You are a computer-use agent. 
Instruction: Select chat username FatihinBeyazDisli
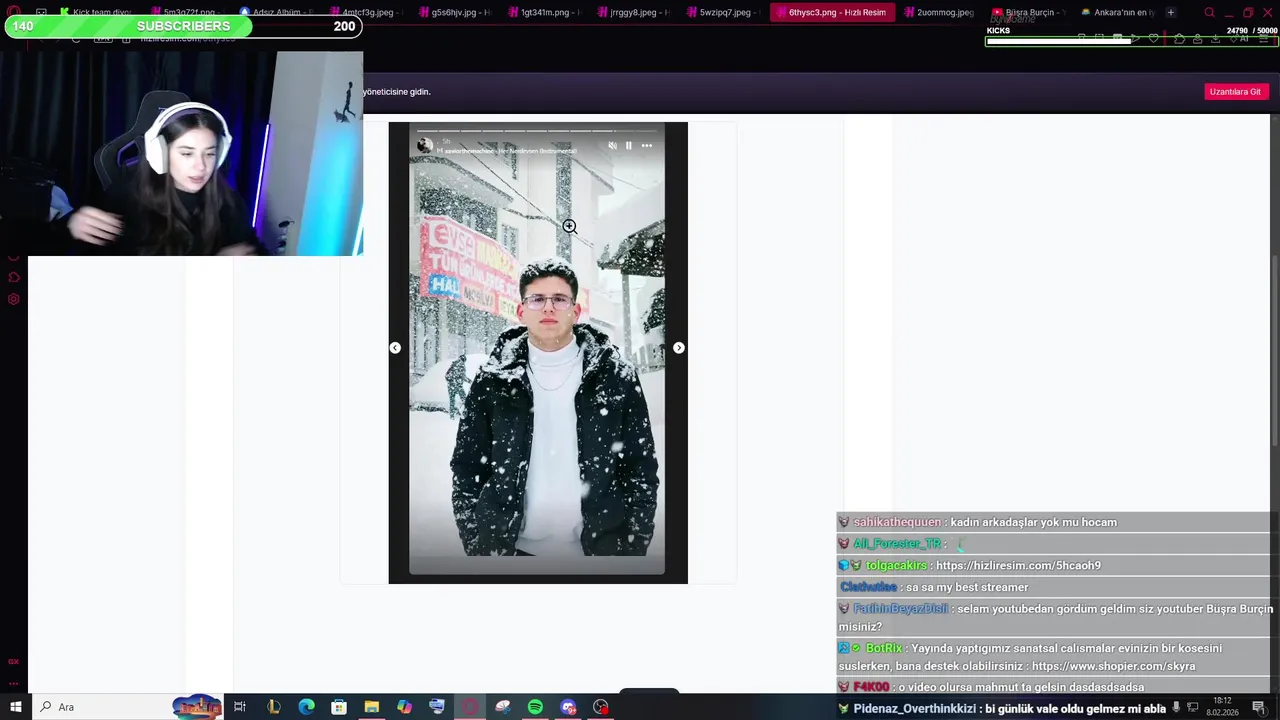[900, 608]
